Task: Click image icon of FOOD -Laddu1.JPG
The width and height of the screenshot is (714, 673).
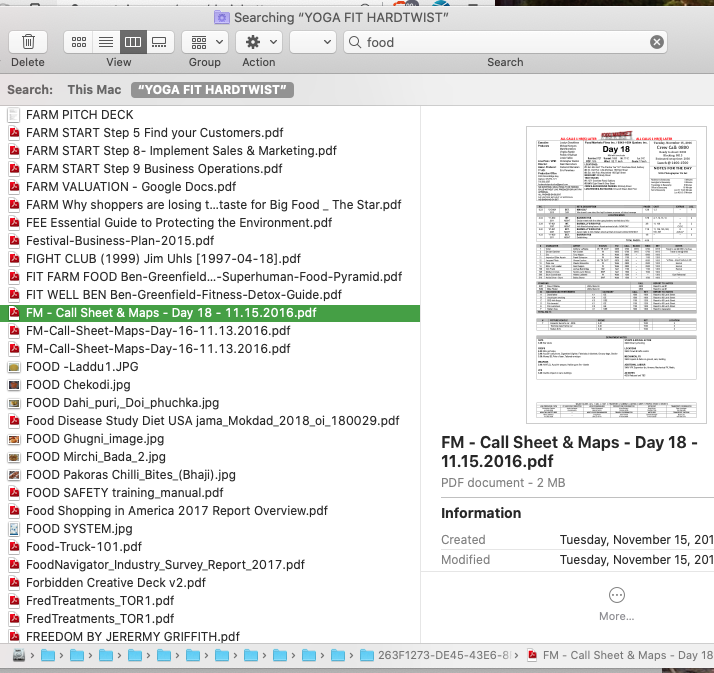Action: pos(14,367)
